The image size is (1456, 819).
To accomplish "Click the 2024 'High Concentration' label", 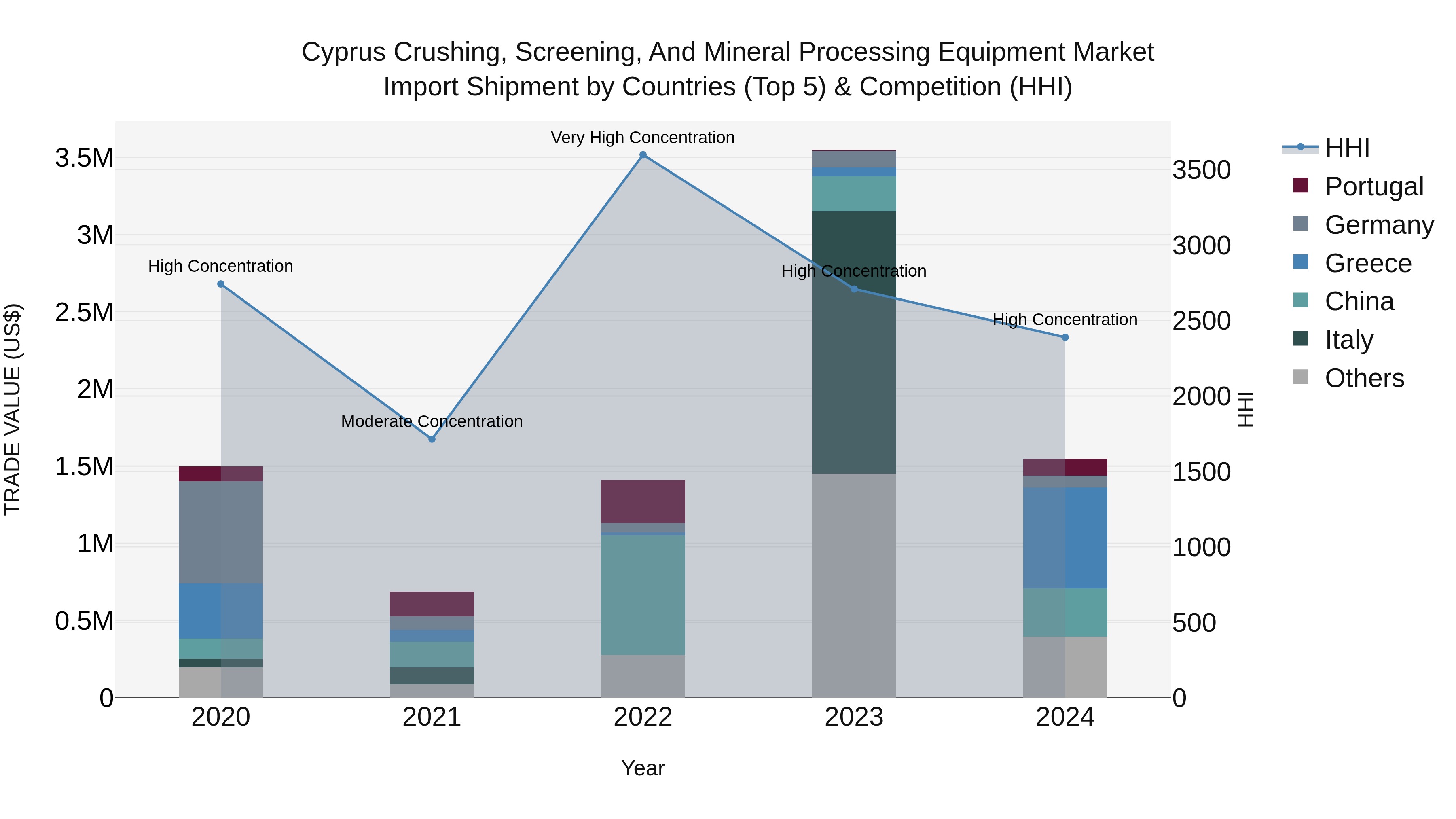I will pyautogui.click(x=1065, y=320).
